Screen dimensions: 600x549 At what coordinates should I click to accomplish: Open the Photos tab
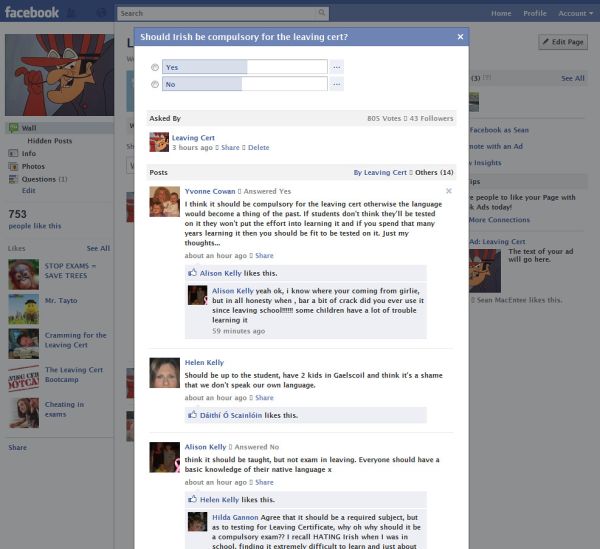click(33, 166)
